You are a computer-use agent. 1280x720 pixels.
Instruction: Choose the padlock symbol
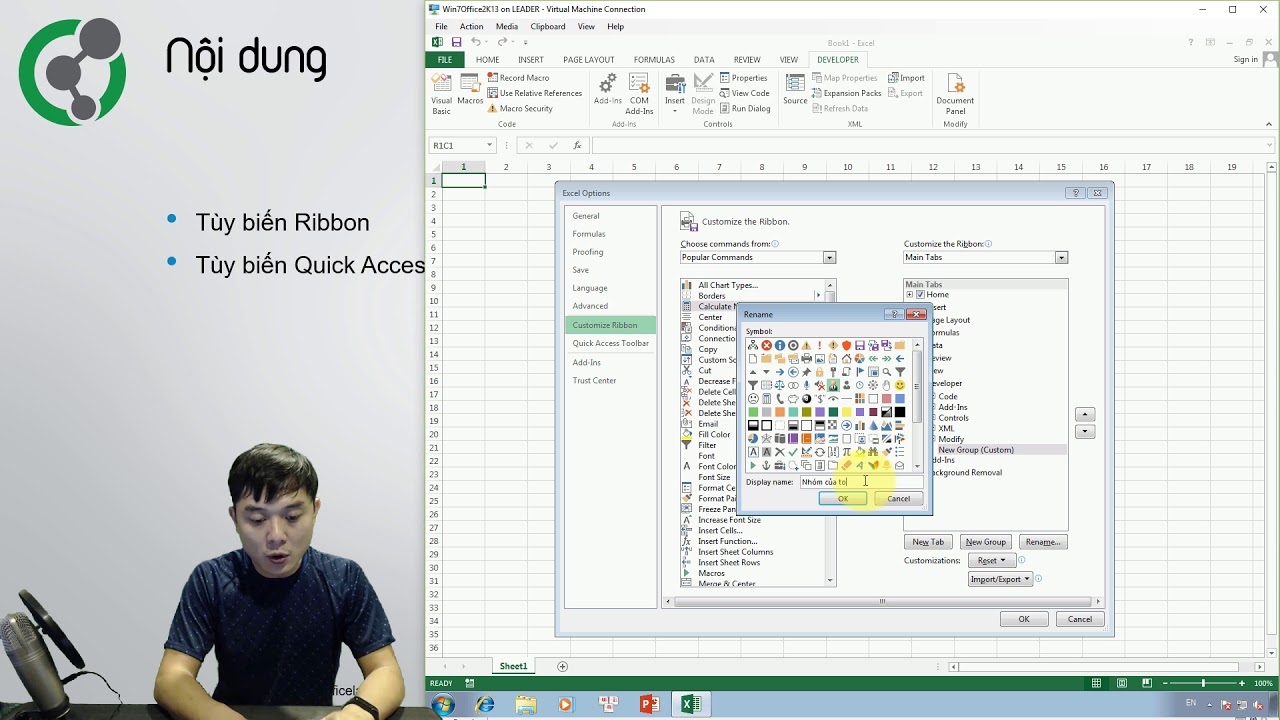pyautogui.click(x=820, y=372)
